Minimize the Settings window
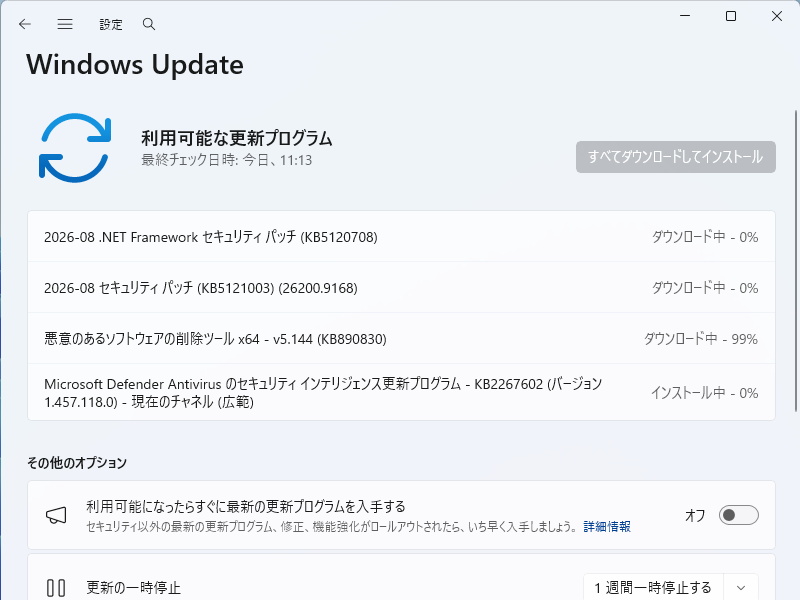 pyautogui.click(x=685, y=16)
